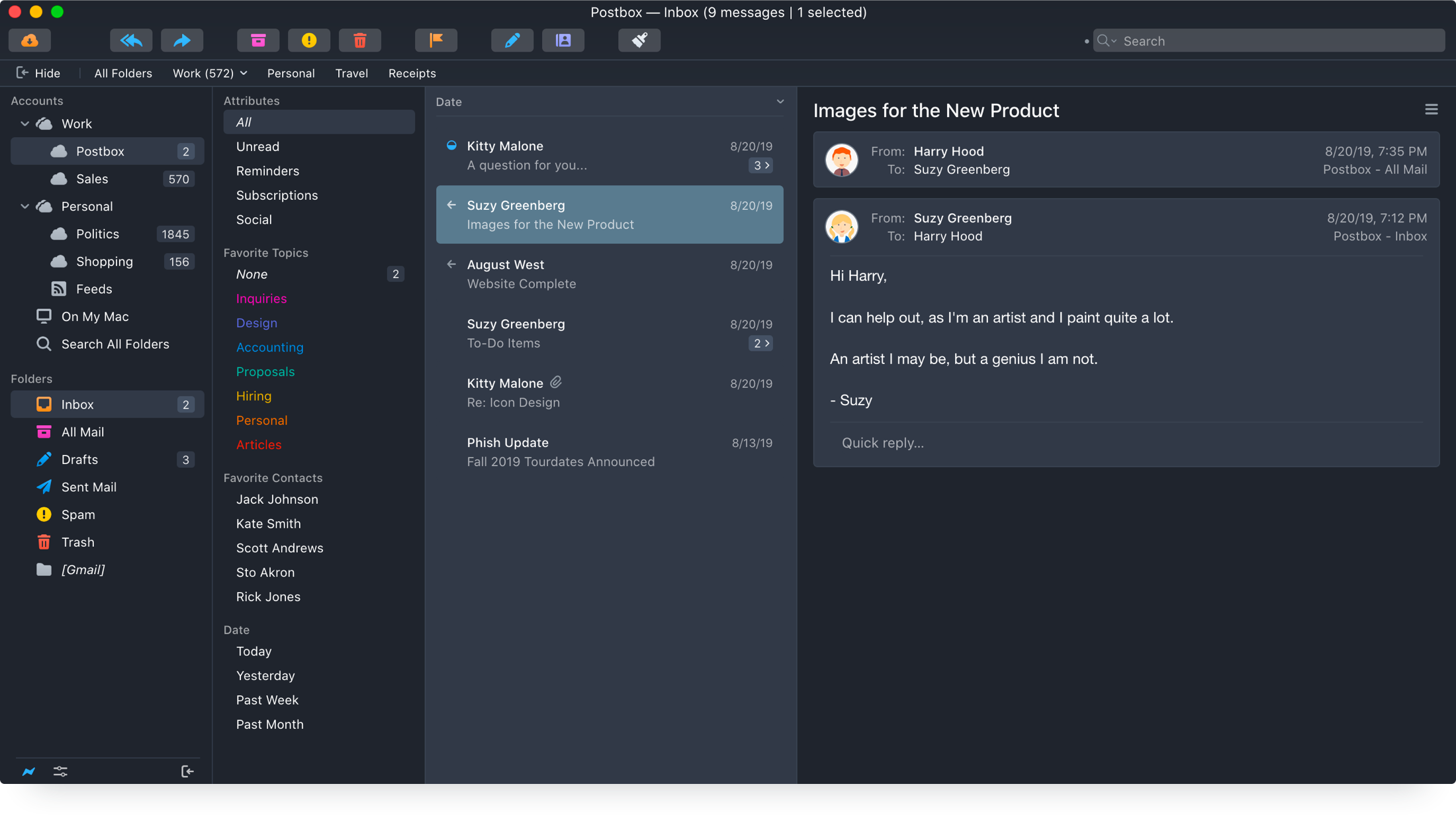Select the Receipts tab
This screenshot has width=1456, height=821.
412,73
